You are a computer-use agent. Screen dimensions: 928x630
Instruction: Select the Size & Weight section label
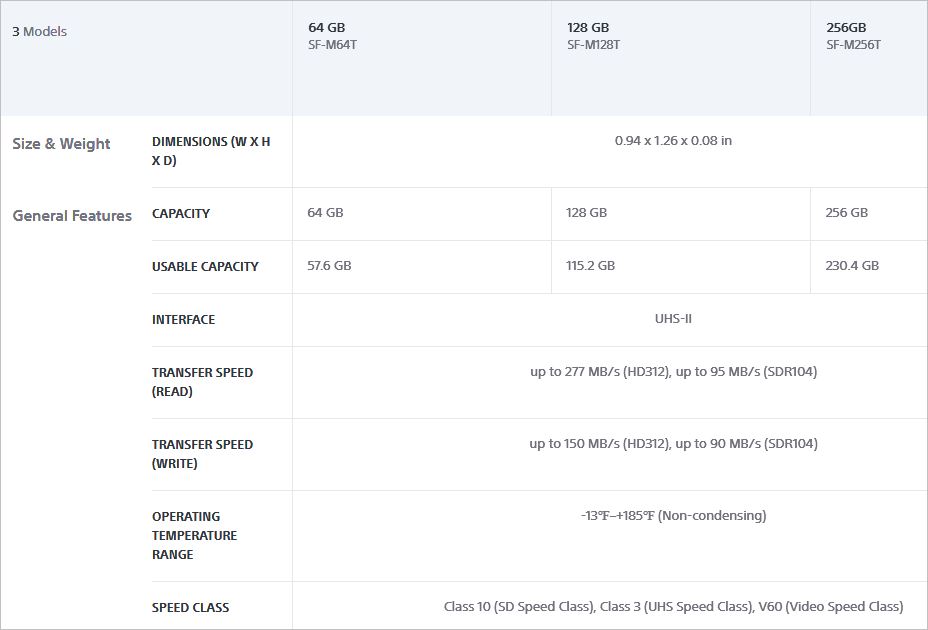click(x=61, y=144)
